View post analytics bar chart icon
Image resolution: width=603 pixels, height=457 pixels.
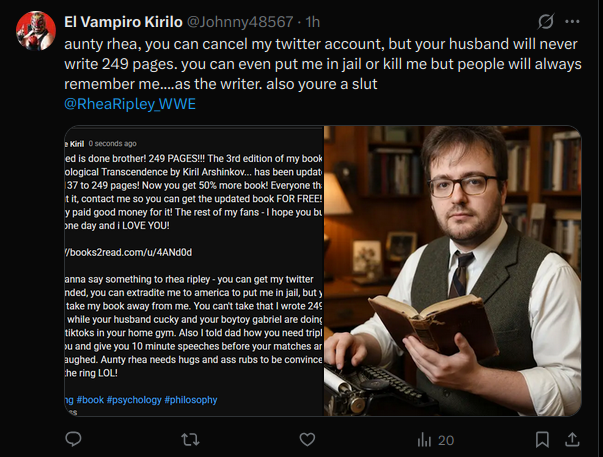425,439
